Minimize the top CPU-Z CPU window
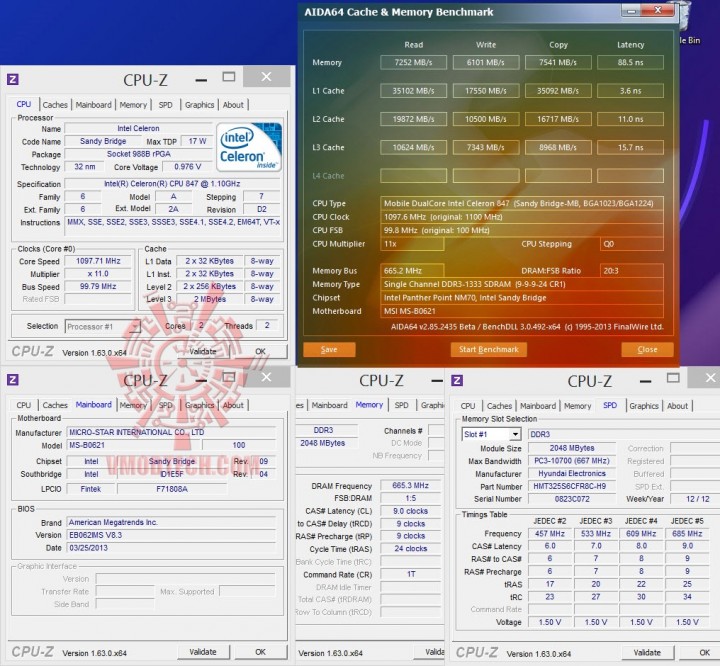The width and height of the screenshot is (720, 666). 201,80
